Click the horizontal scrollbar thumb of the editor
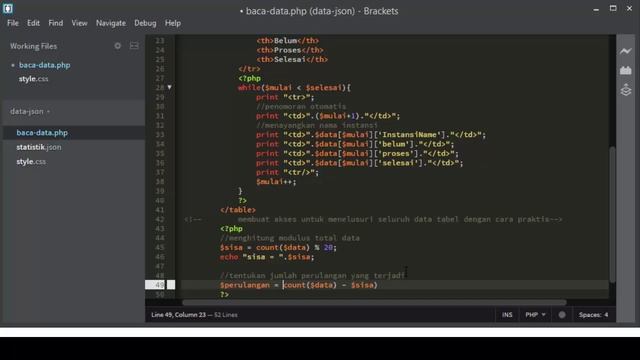The width and height of the screenshot is (640, 360). coord(374,302)
